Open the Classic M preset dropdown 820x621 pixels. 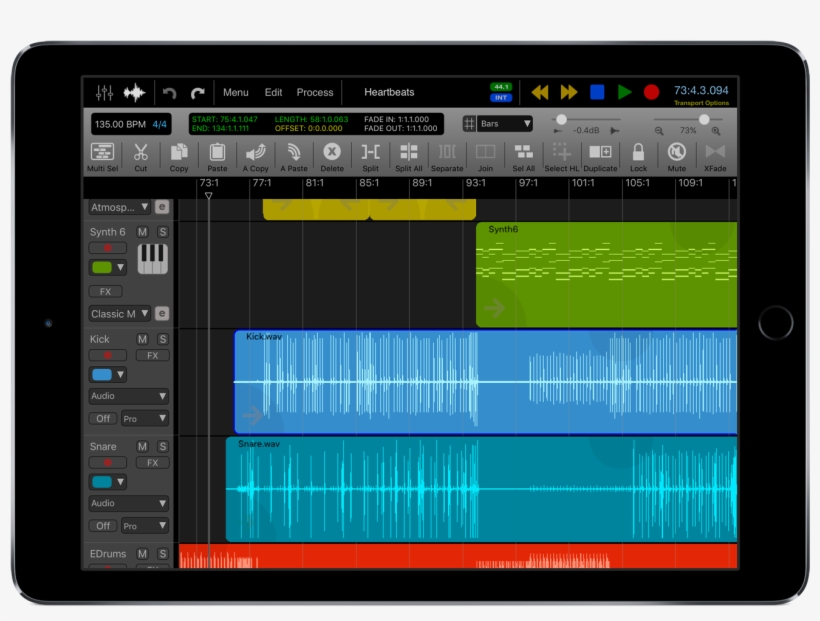coord(120,313)
